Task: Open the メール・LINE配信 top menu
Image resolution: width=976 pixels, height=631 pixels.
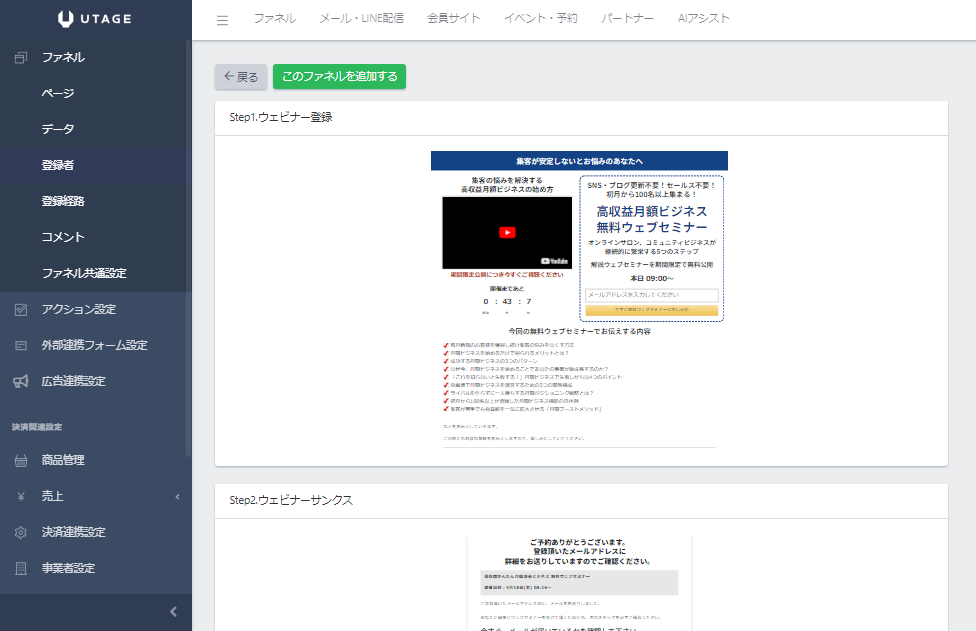Action: pyautogui.click(x=362, y=19)
